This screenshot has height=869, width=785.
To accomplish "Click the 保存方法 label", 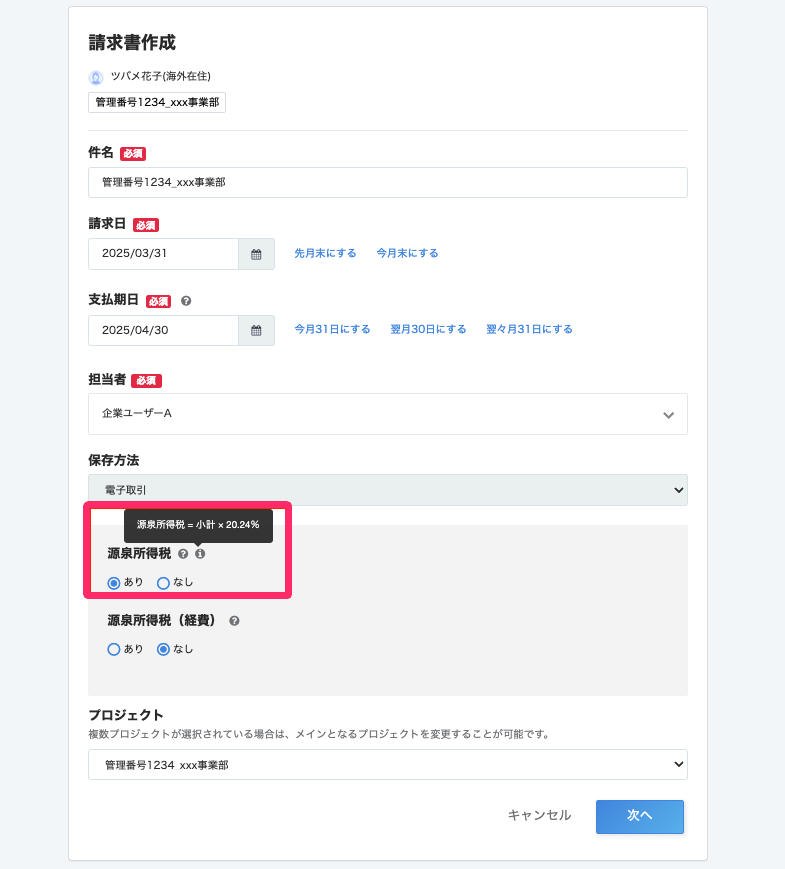I will [114, 461].
